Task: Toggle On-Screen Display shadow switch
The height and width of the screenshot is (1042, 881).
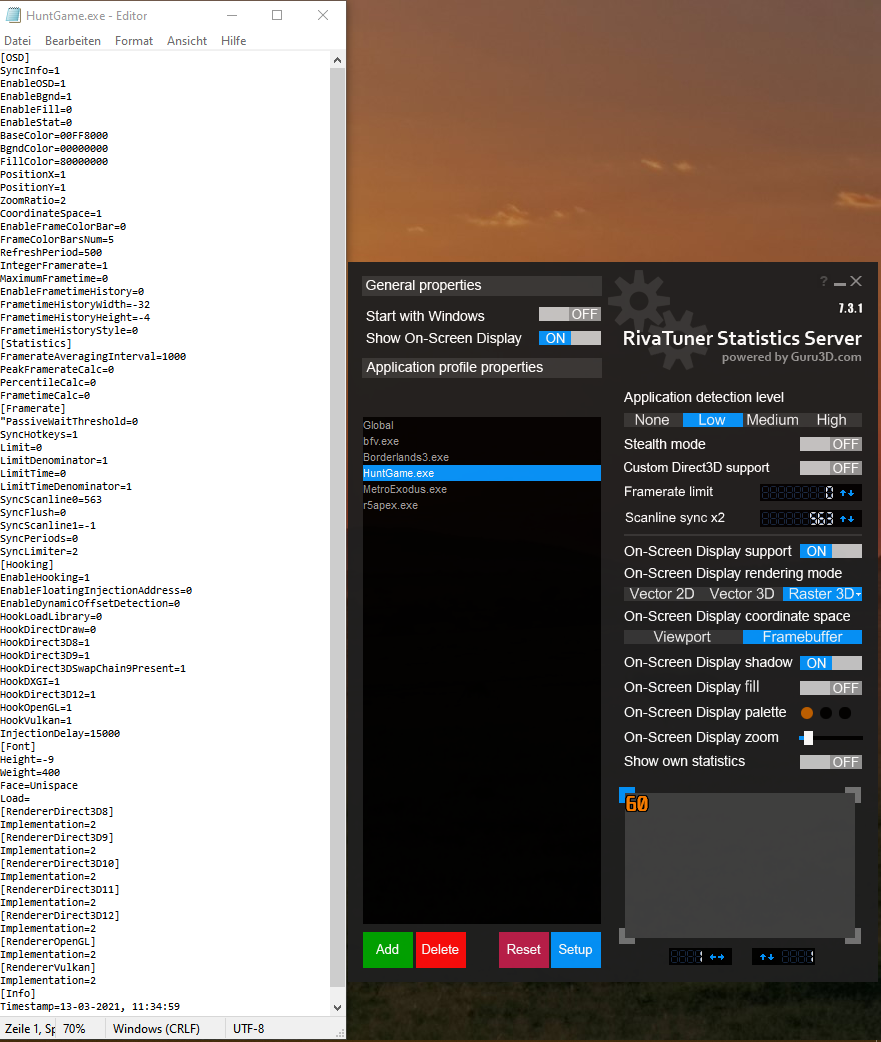Action: pos(831,663)
